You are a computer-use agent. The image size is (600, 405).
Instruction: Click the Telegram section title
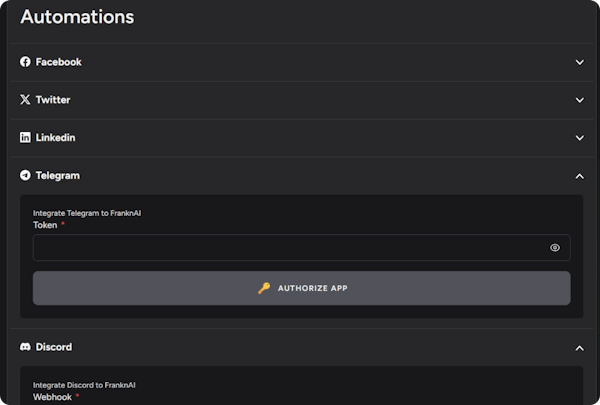click(x=57, y=175)
